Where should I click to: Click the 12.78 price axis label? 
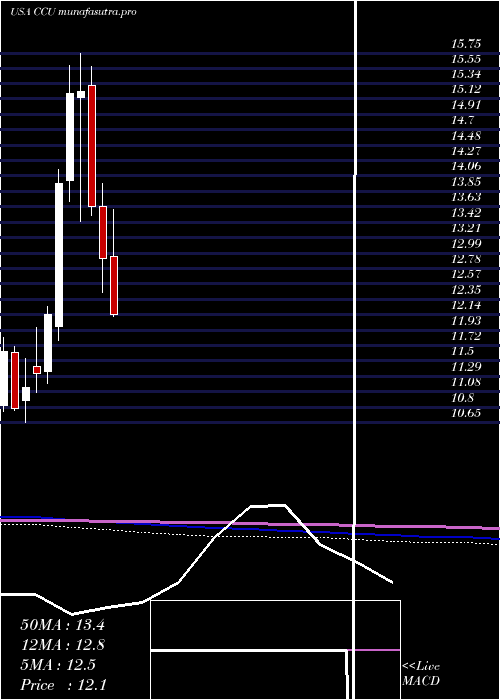(x=466, y=259)
